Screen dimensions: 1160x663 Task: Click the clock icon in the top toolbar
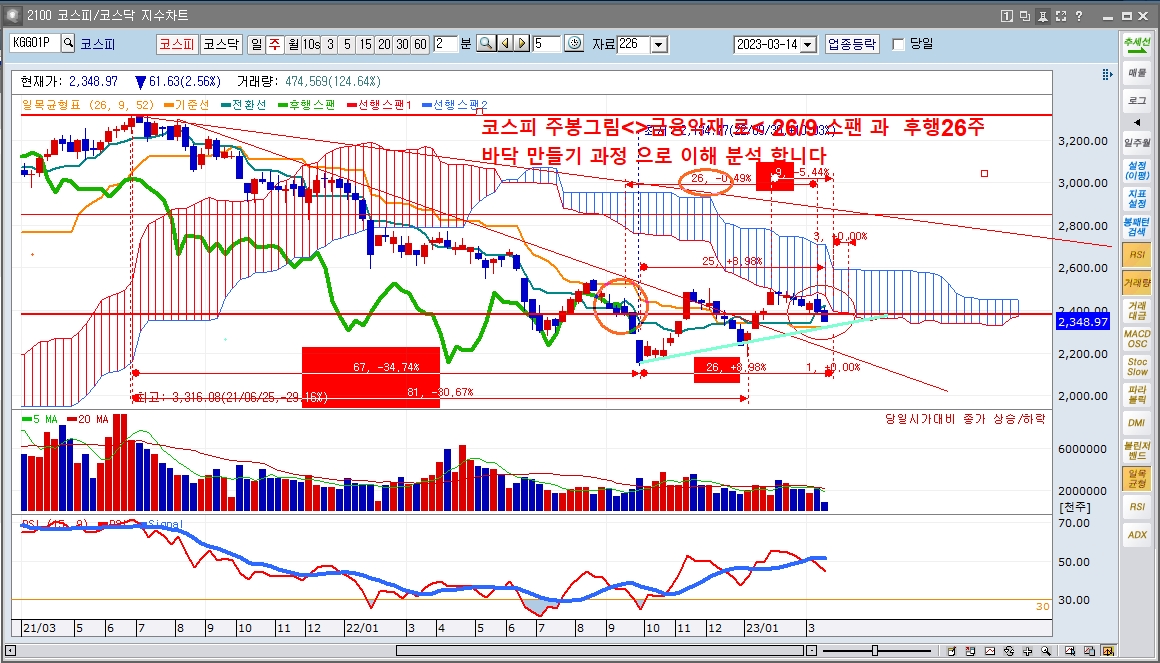[574, 44]
